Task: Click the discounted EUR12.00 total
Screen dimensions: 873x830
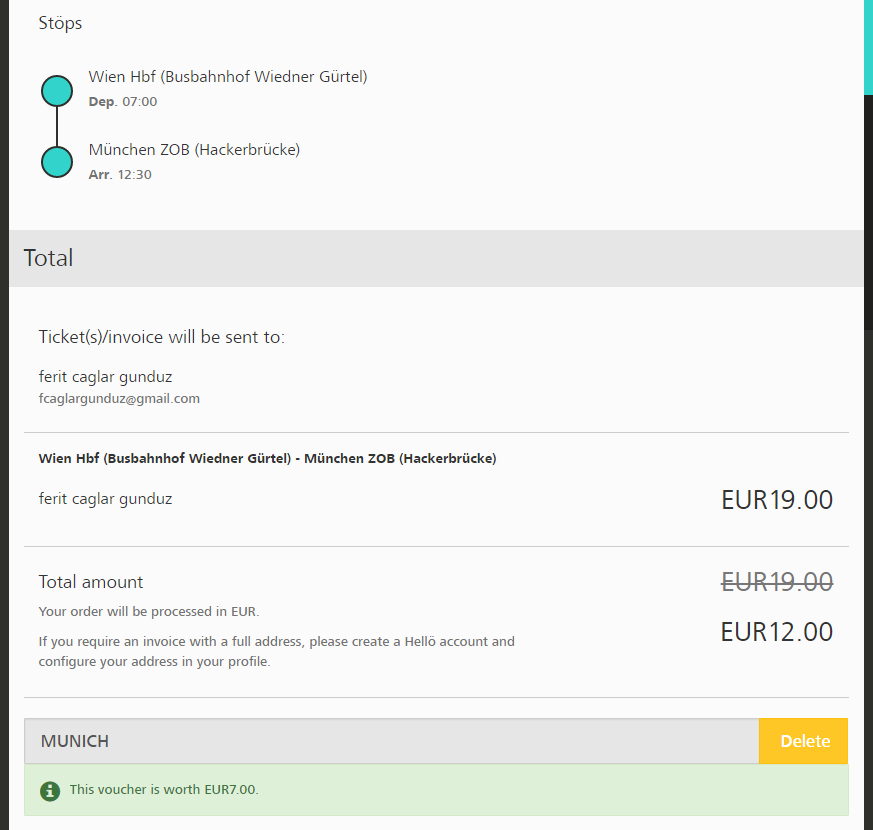Action: (776, 632)
